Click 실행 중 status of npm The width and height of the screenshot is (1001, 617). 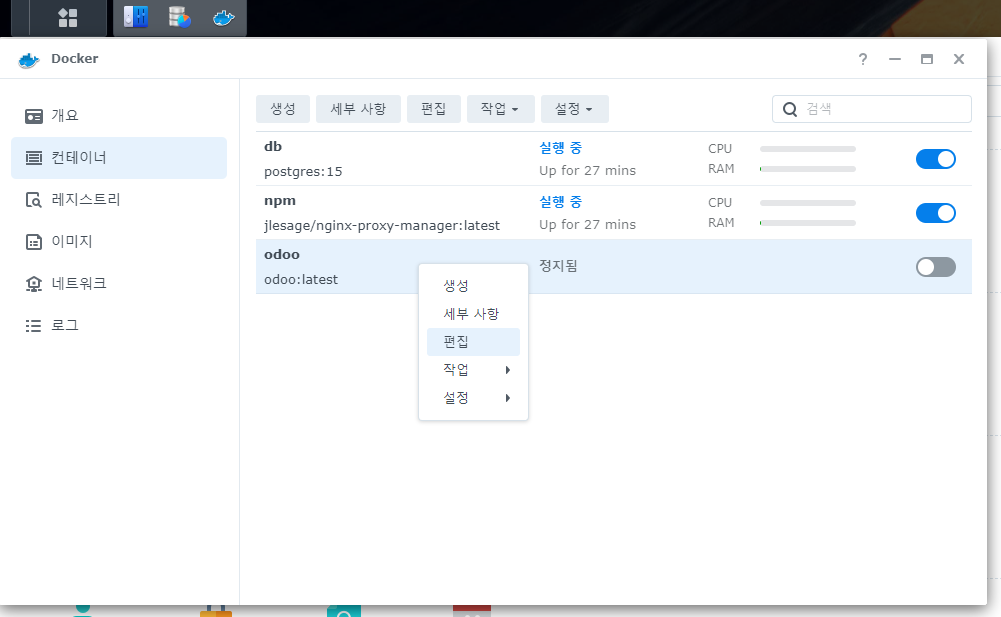[x=561, y=202]
